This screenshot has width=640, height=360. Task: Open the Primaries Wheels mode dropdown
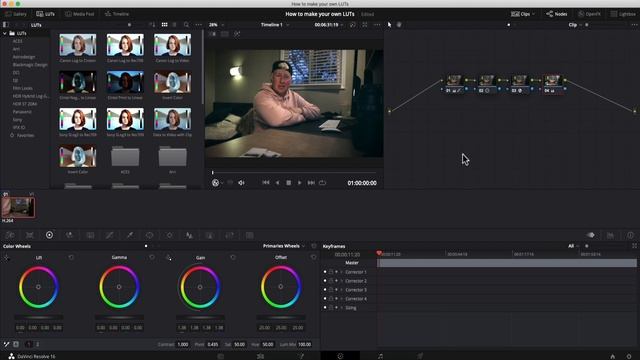(284, 246)
